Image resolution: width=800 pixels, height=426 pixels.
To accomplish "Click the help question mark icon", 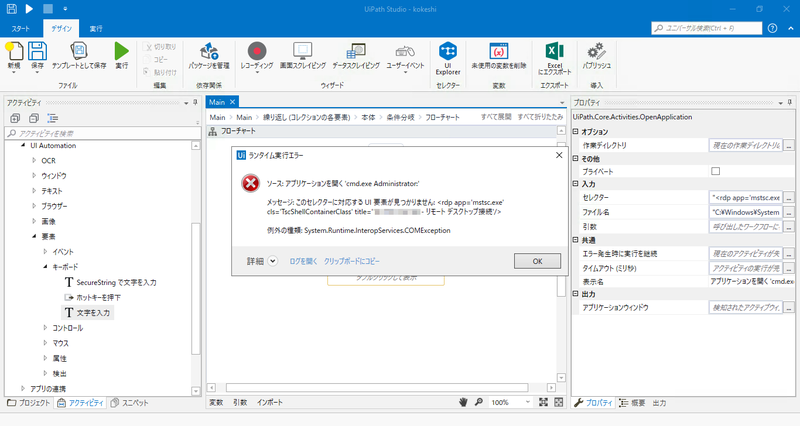I will 772,28.
